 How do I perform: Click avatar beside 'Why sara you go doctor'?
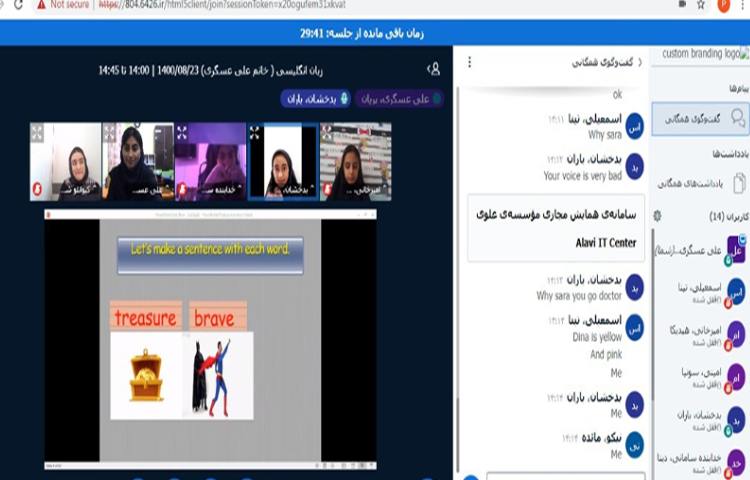[x=635, y=287]
